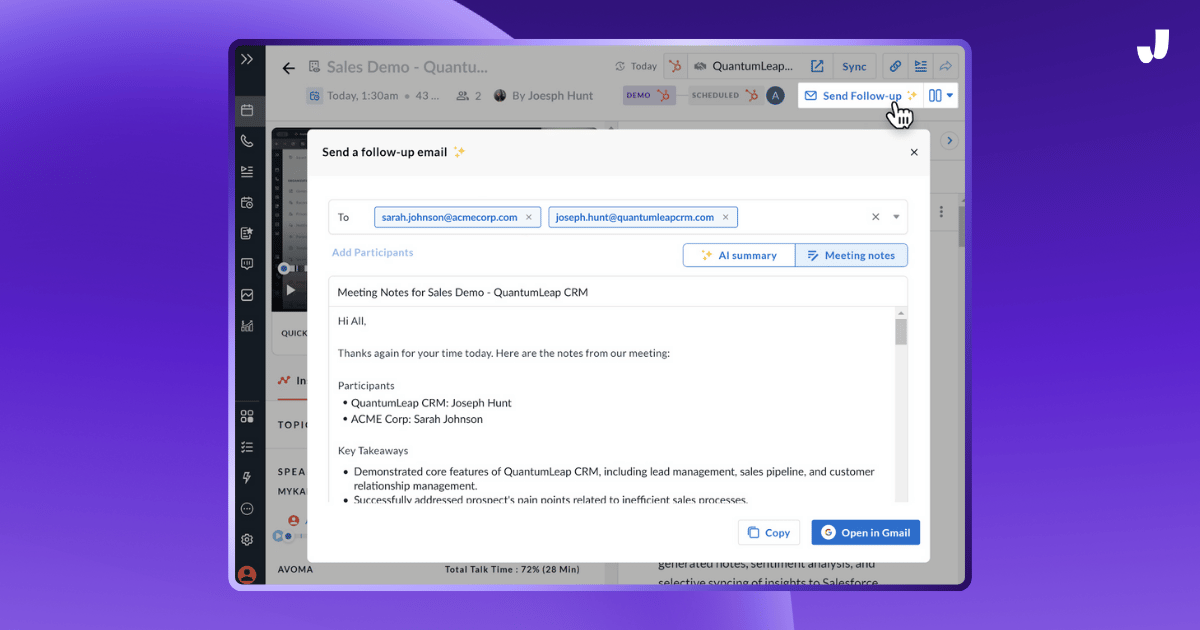Click the 'Key Takeaways' heading in the email
1200x630 pixels.
pyautogui.click(x=373, y=451)
